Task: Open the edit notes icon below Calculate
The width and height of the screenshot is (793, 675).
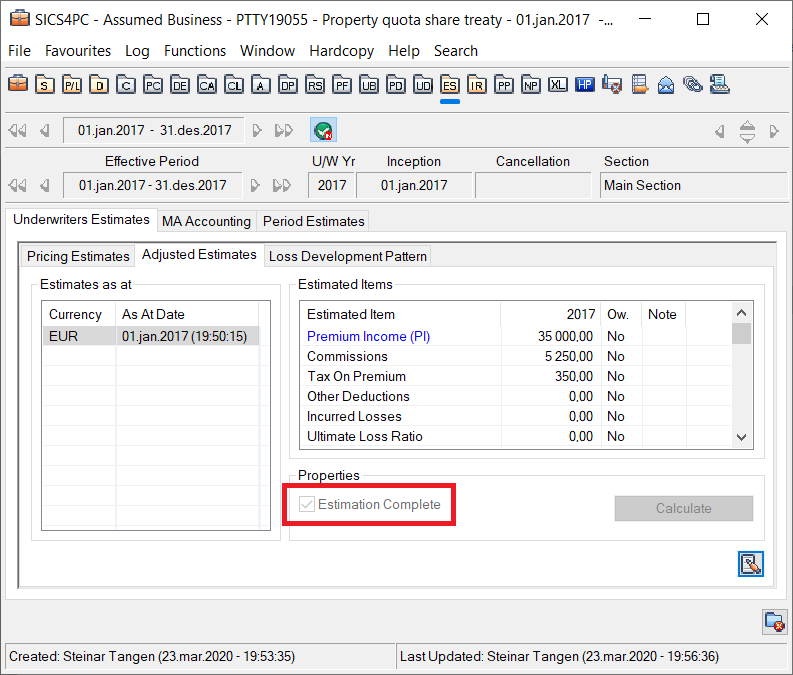Action: point(750,564)
